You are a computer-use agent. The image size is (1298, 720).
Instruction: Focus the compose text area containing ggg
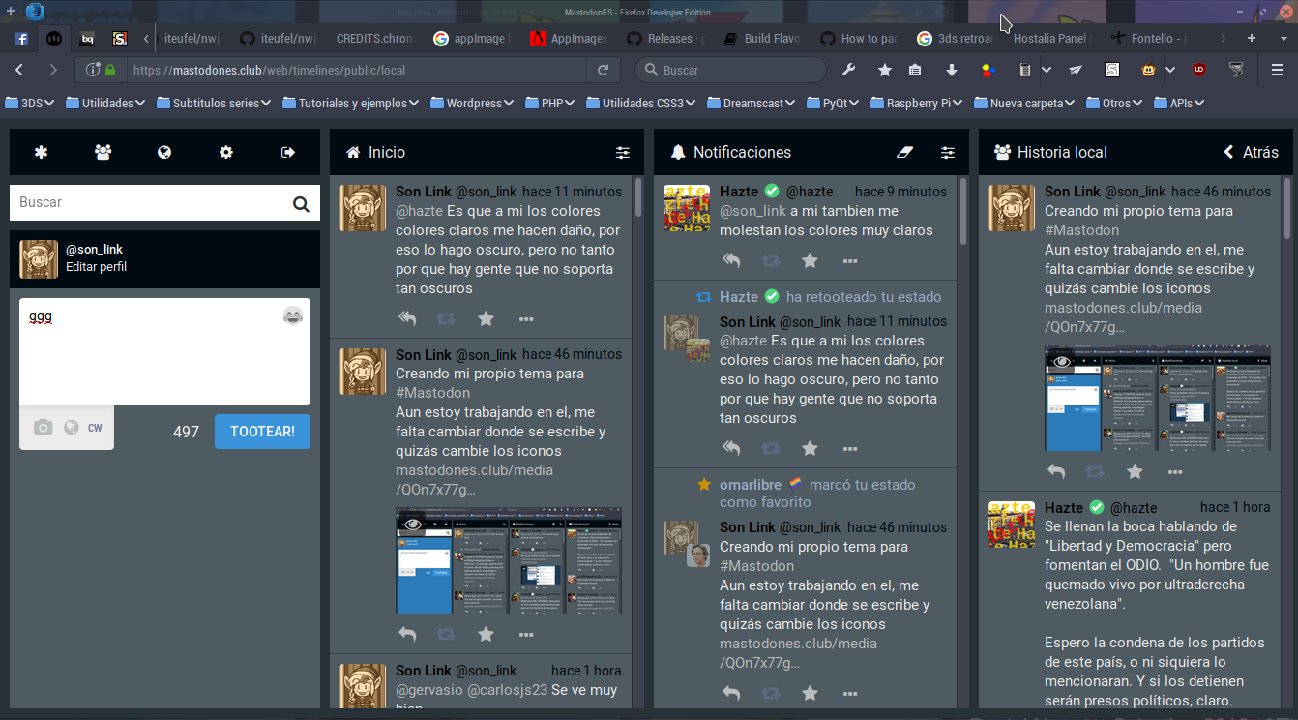click(x=164, y=351)
